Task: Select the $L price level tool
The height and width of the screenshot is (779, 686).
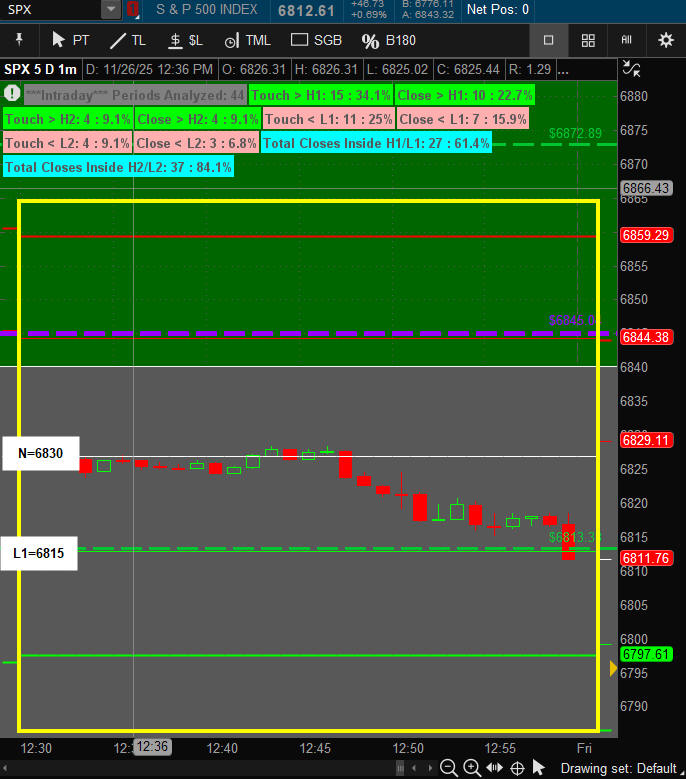Action: coord(186,41)
